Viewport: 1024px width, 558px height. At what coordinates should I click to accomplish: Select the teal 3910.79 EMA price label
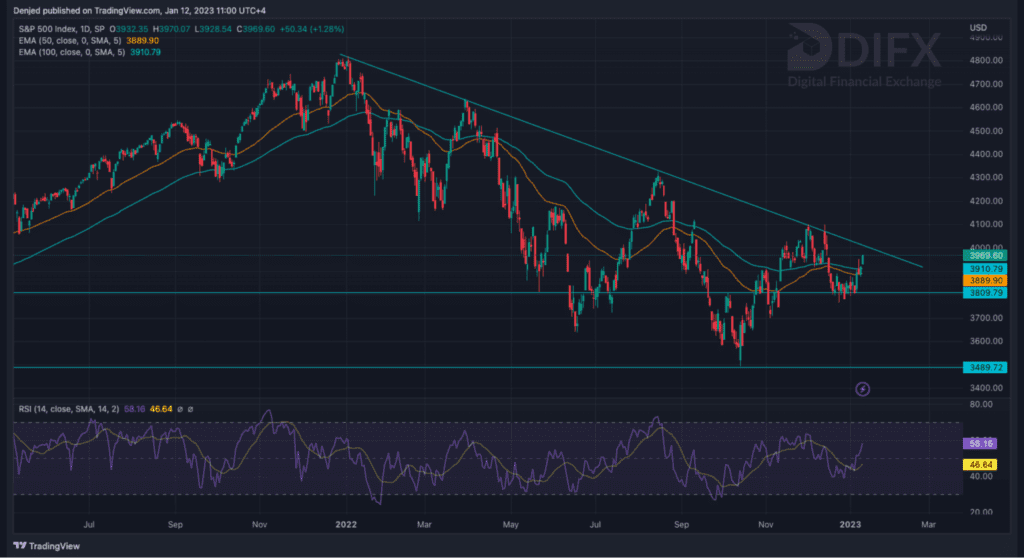(x=981, y=269)
